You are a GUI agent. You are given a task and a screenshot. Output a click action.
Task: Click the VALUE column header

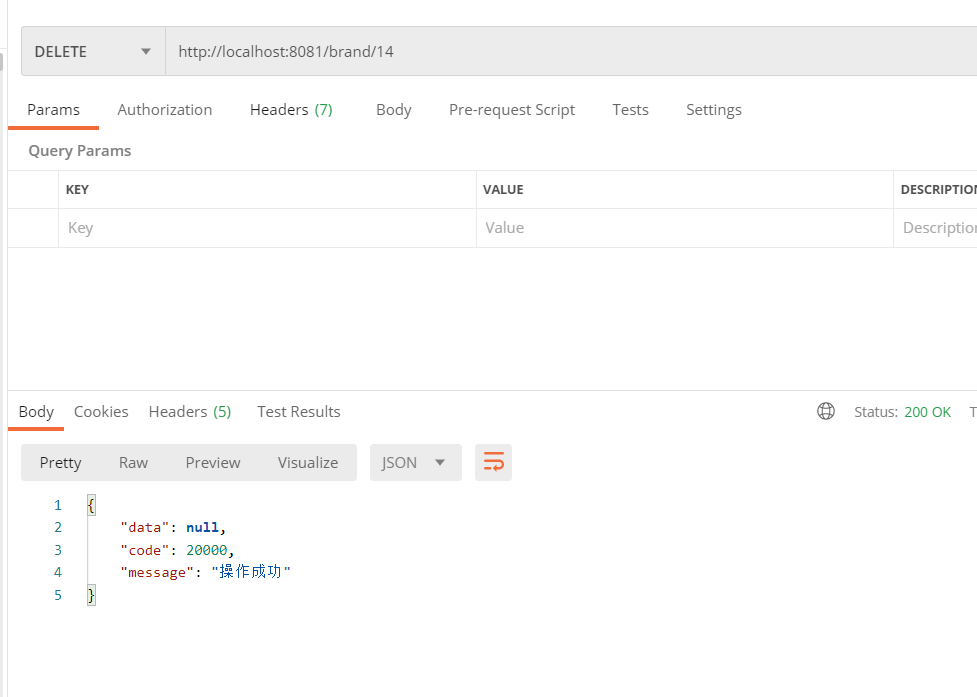[503, 189]
